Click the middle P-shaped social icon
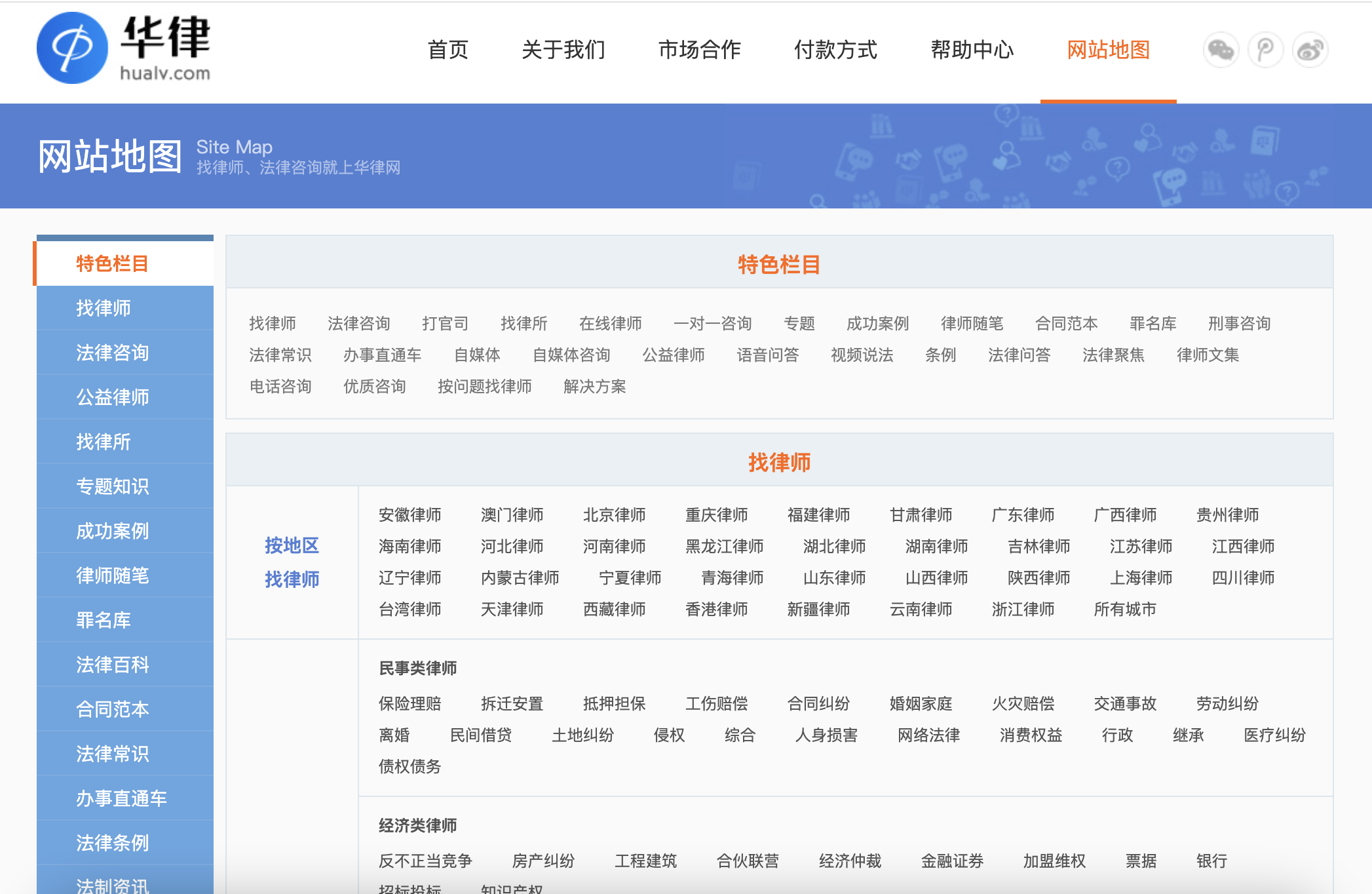Viewport: 1372px width, 894px height. click(1265, 50)
